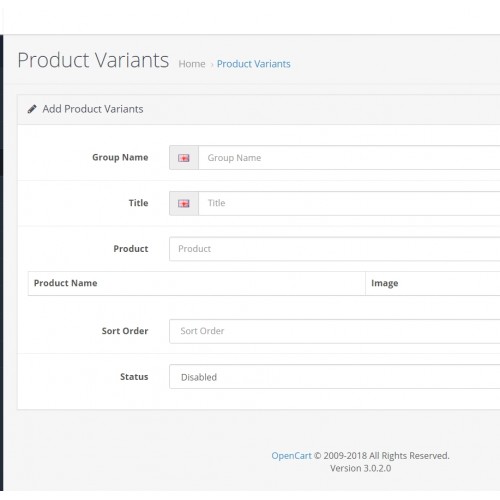Image resolution: width=500 pixels, height=500 pixels.
Task: Click the Image column header
Action: tap(385, 283)
